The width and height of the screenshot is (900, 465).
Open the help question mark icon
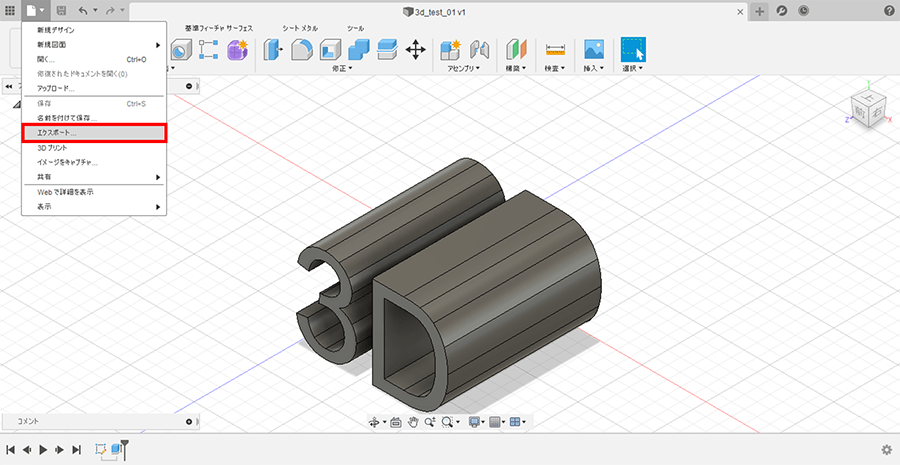[889, 10]
